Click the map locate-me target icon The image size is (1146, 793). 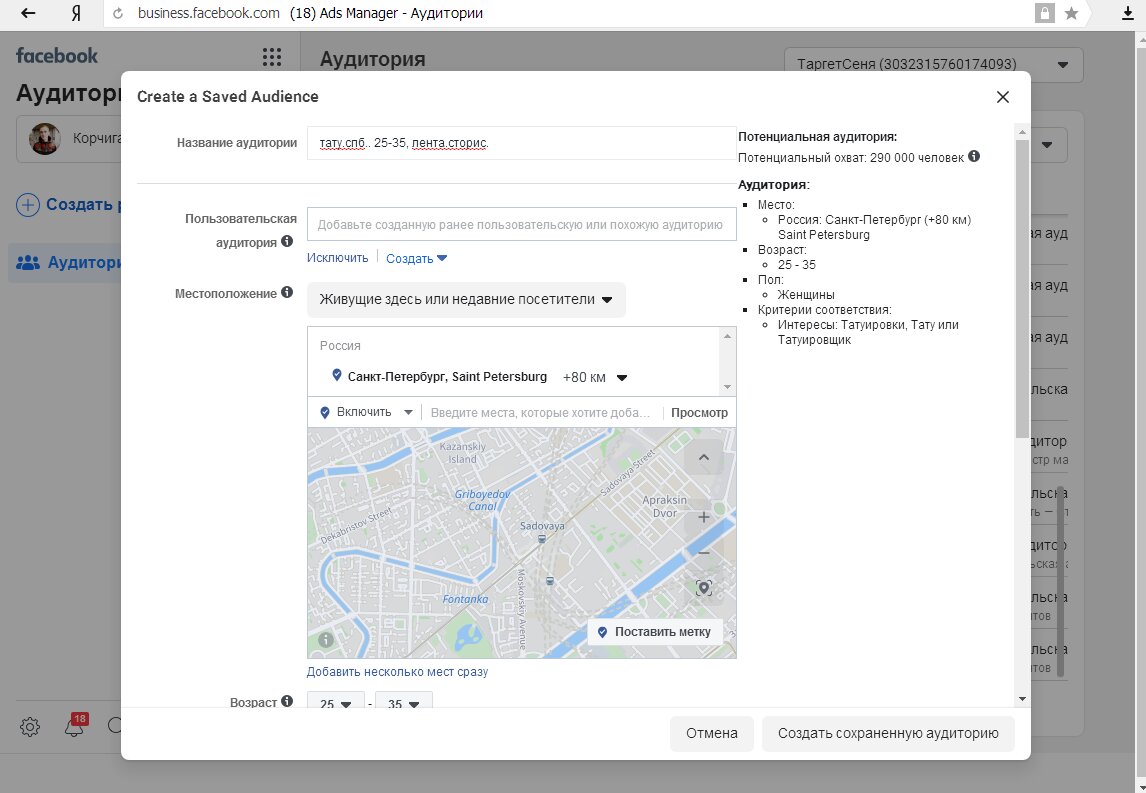[x=704, y=588]
